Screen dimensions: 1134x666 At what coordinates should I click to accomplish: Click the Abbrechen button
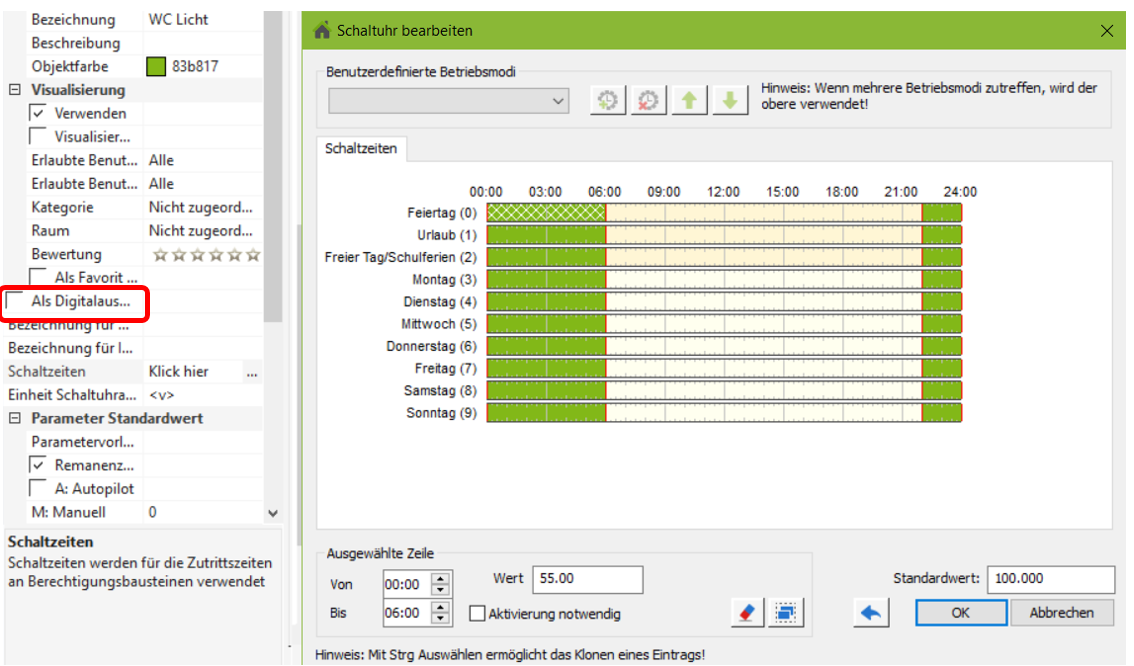[x=1062, y=613]
